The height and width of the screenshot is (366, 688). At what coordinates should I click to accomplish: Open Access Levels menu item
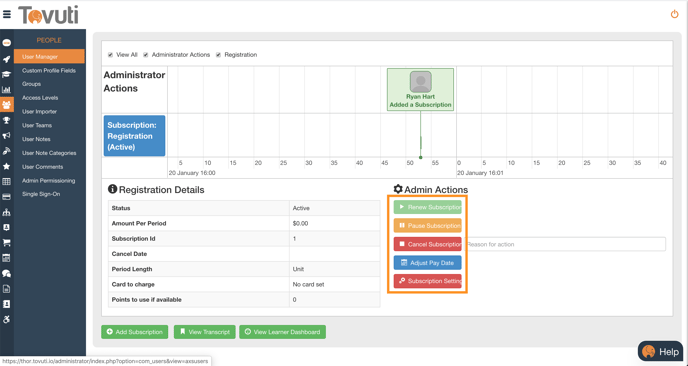pyautogui.click(x=40, y=98)
